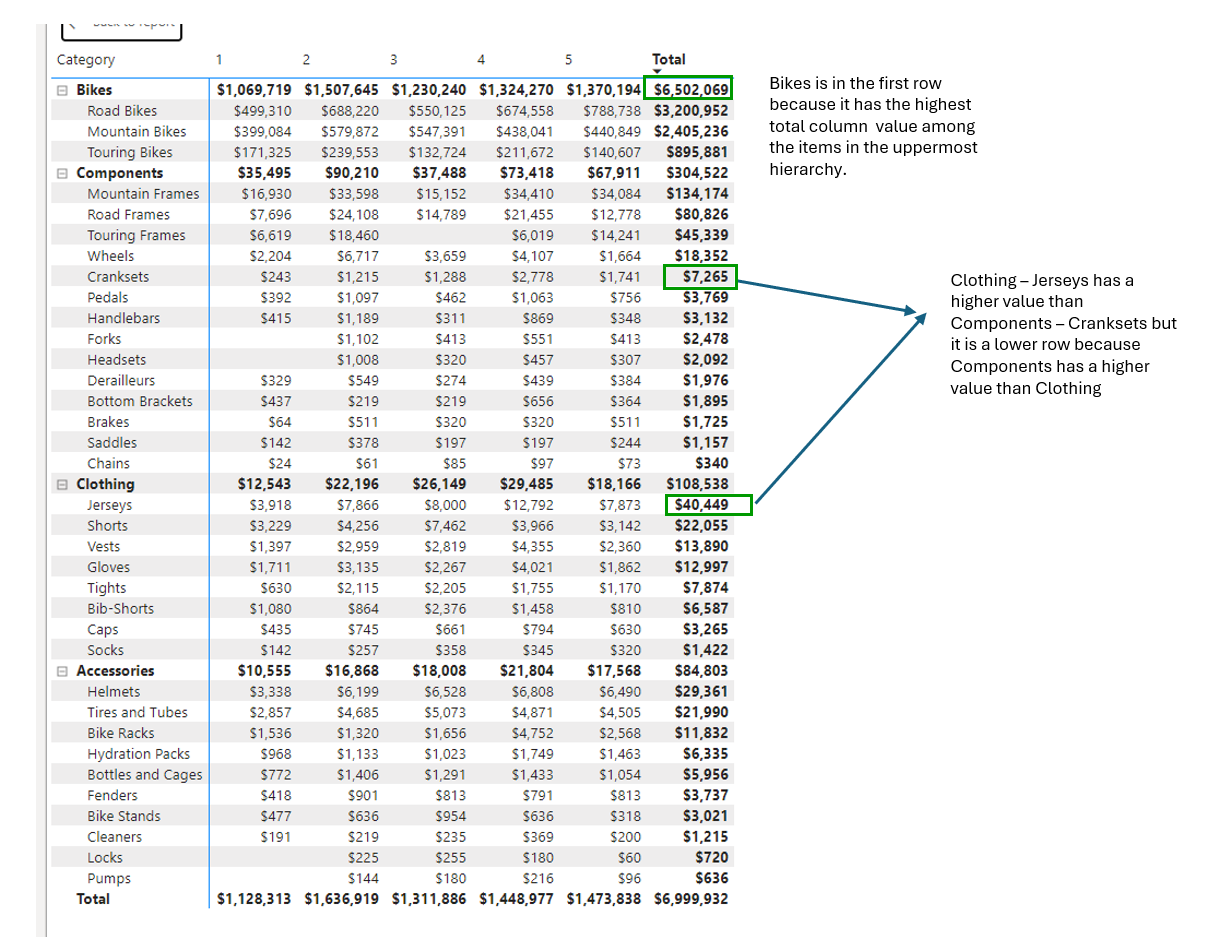Select the Pedals row label

(108, 298)
